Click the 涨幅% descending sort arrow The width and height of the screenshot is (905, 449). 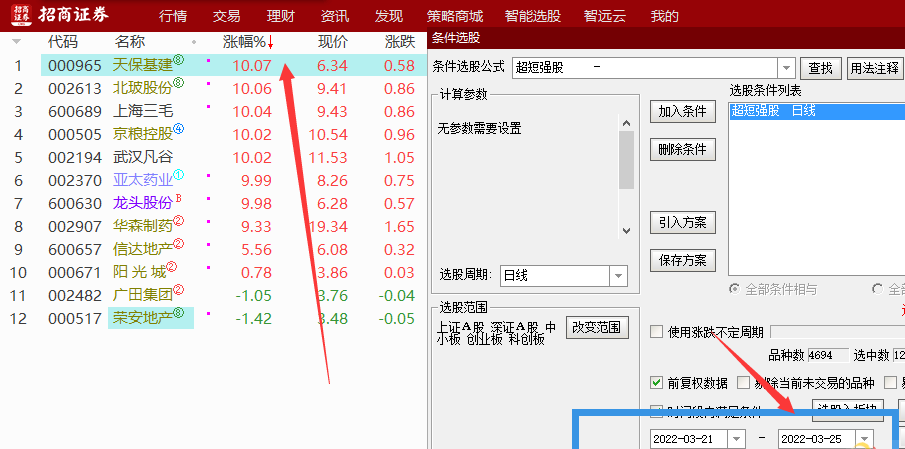[x=271, y=42]
